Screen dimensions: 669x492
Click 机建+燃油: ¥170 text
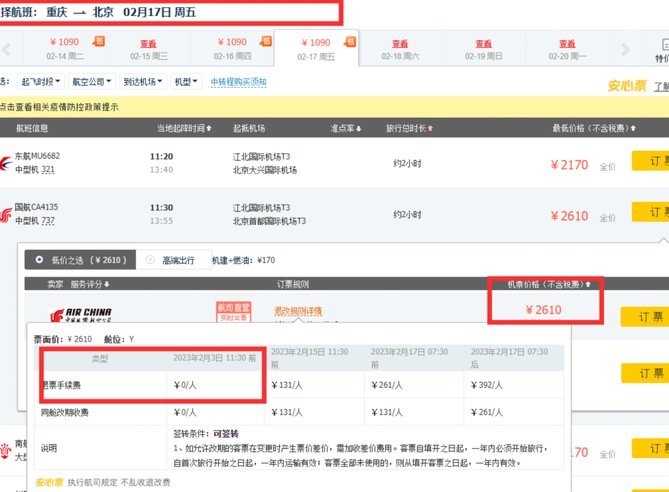click(244, 260)
